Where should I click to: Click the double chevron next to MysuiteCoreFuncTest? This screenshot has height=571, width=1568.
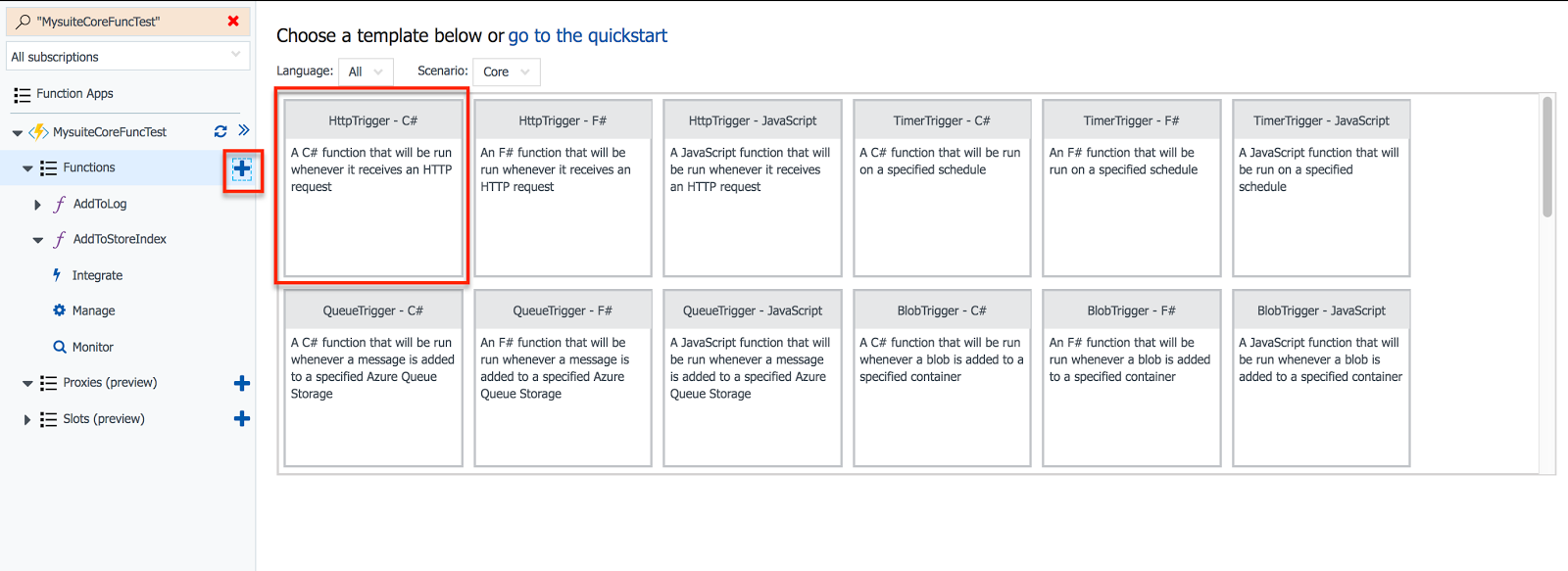[x=244, y=130]
